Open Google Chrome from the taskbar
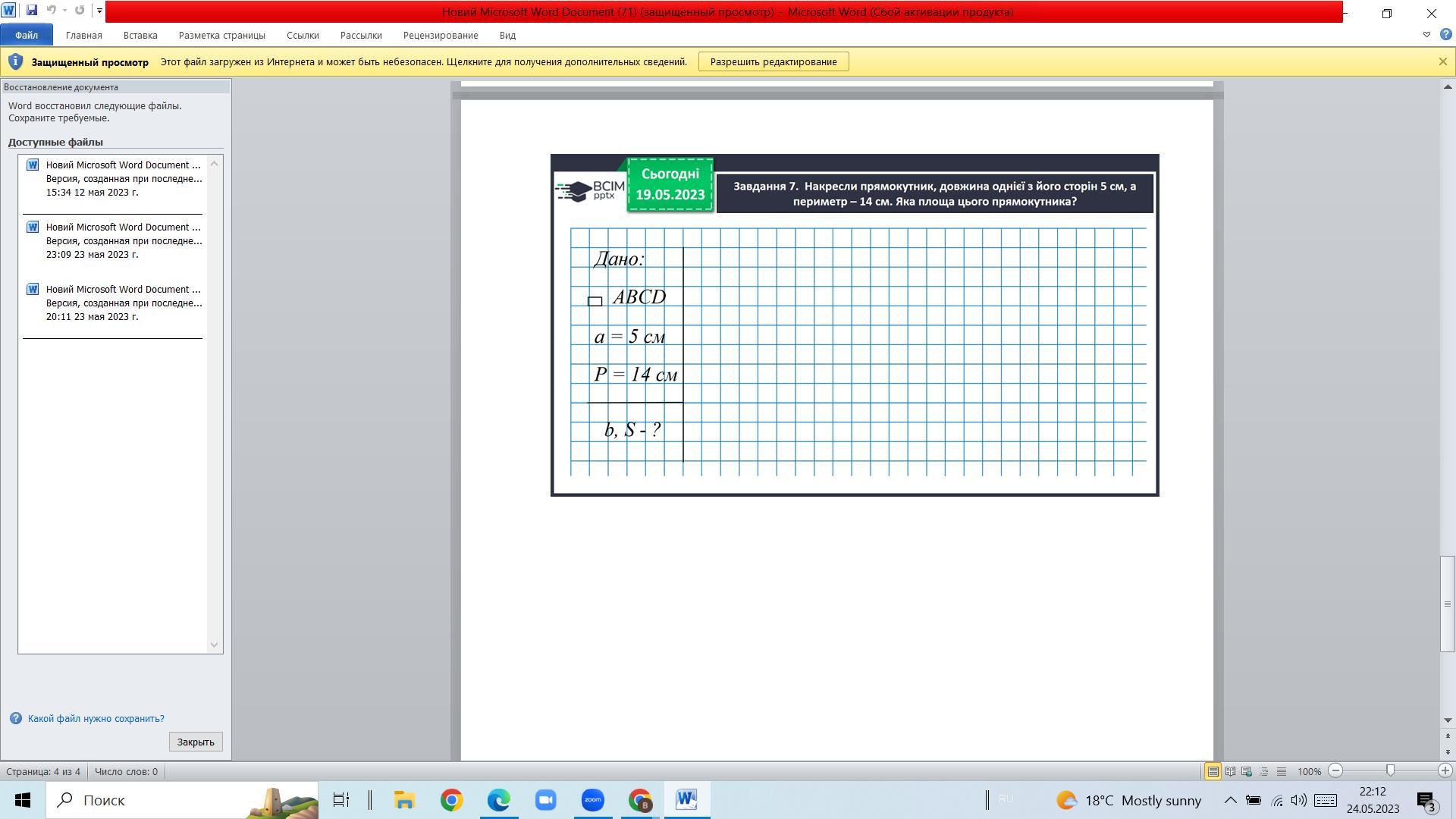1456x819 pixels. [451, 800]
